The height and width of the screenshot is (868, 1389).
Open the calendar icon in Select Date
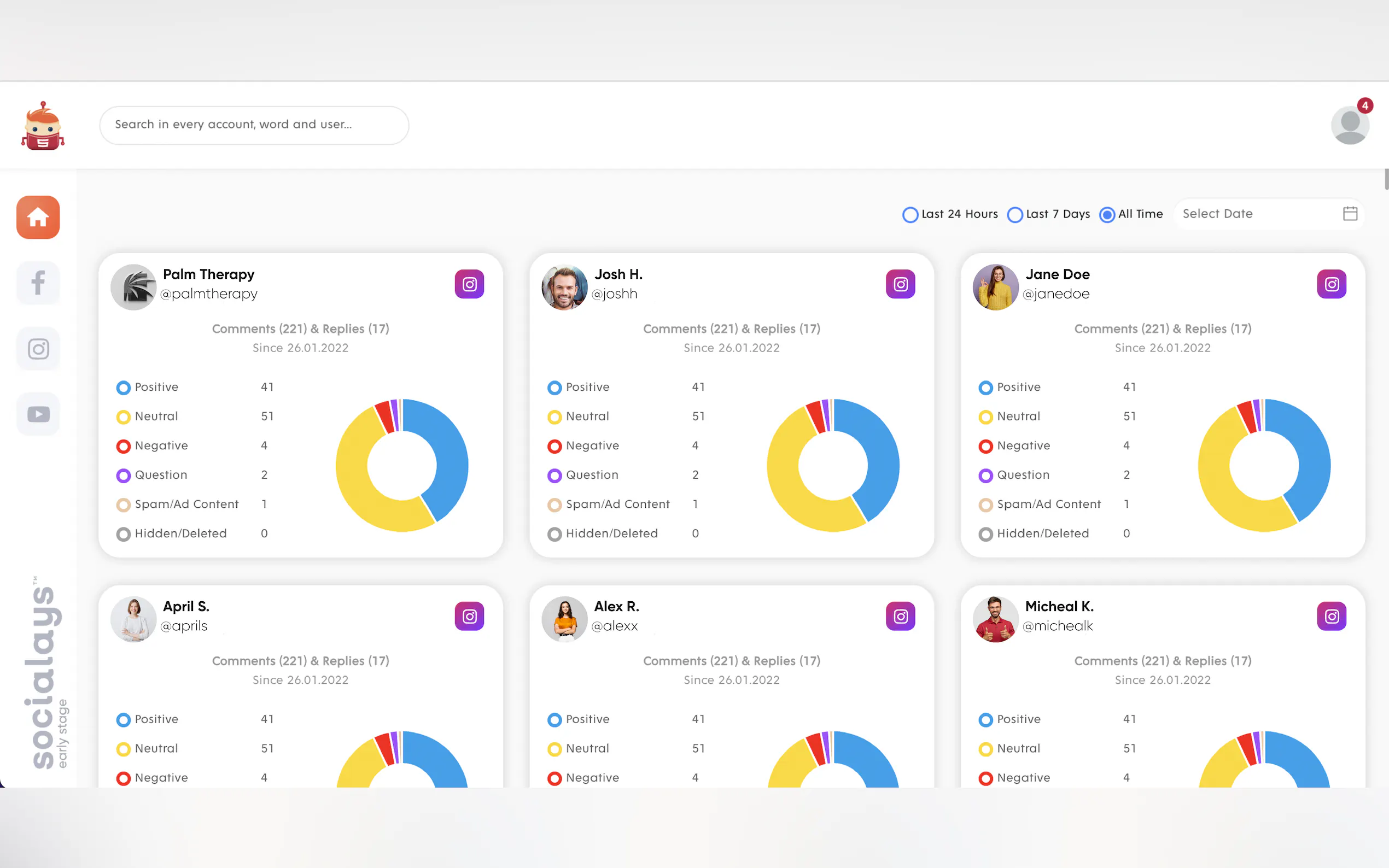[1350, 214]
